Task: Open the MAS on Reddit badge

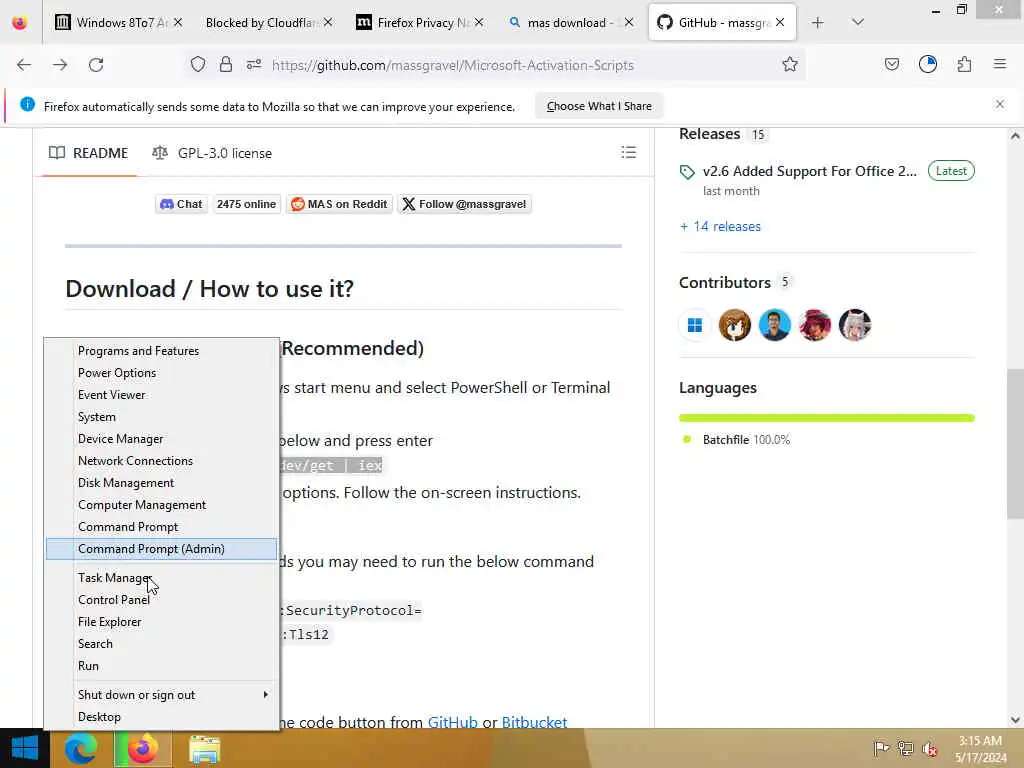Action: coord(340,204)
